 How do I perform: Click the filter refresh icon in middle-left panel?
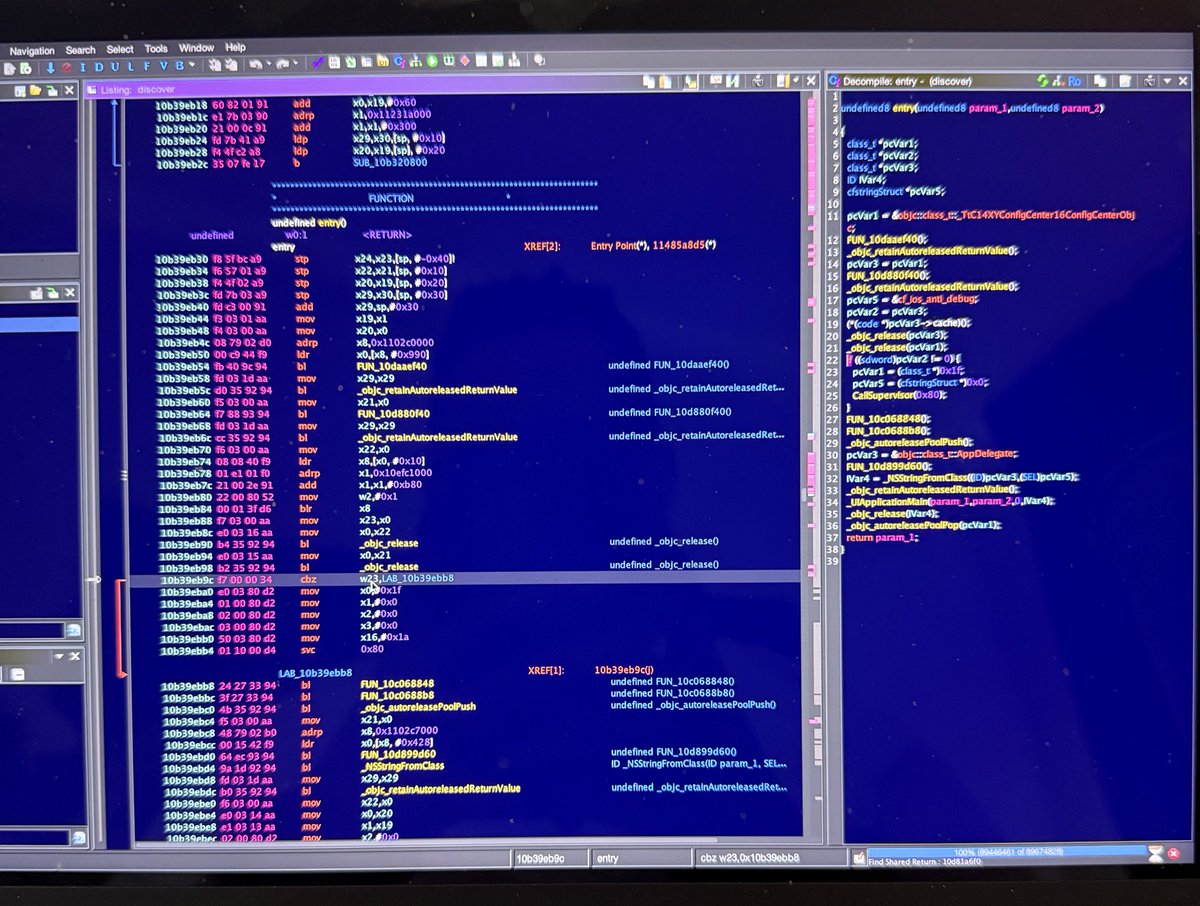(x=73, y=629)
